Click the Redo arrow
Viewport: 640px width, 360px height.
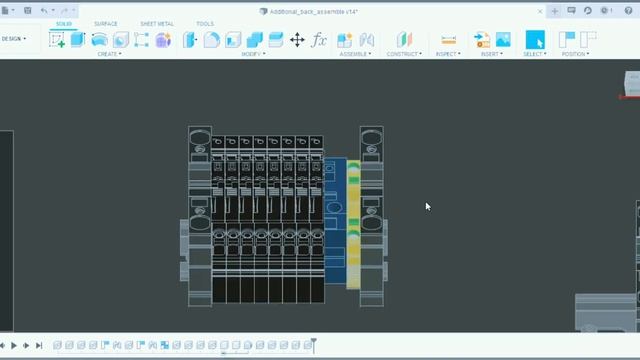(64, 11)
